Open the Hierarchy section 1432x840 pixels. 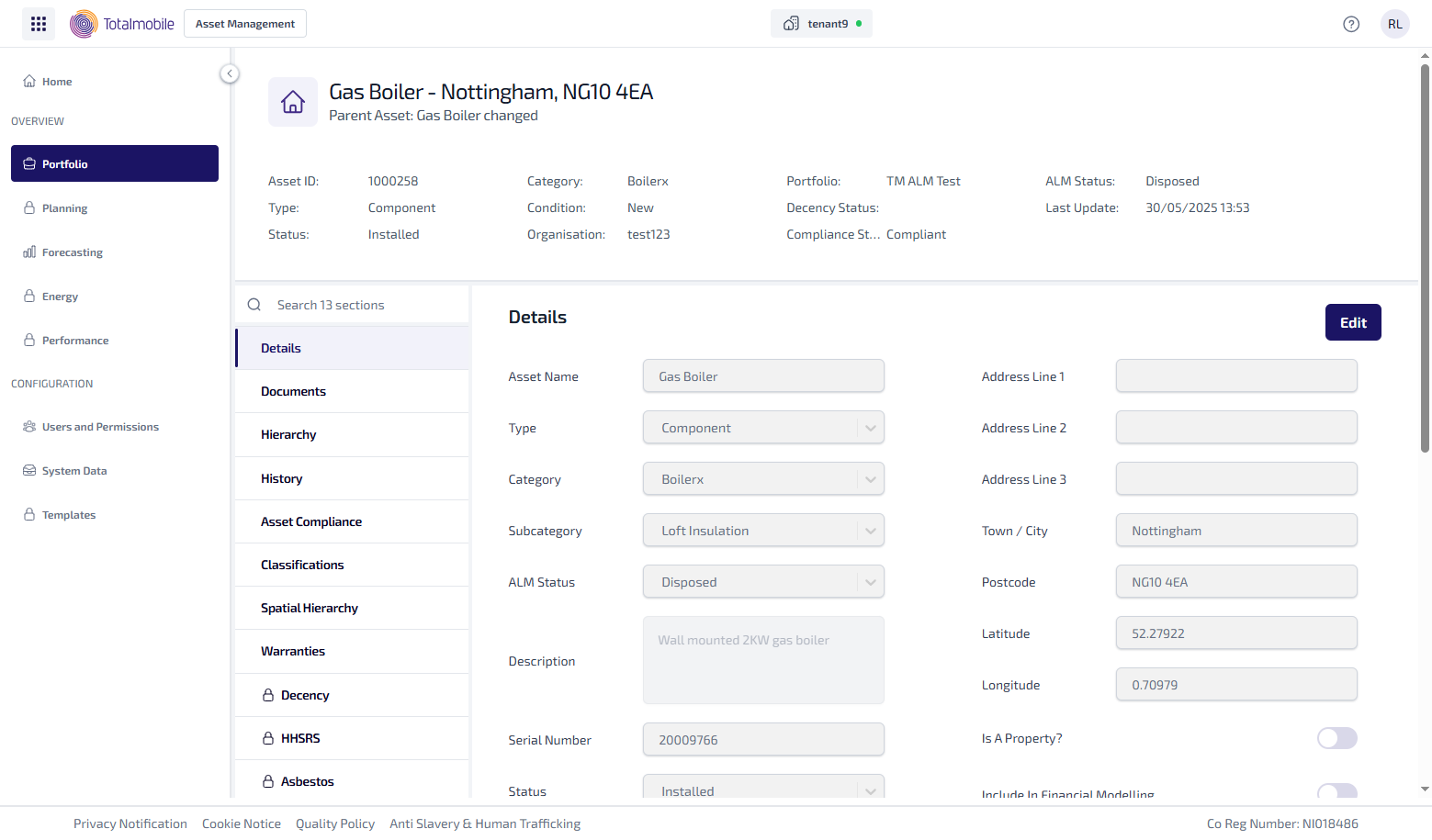click(x=288, y=435)
